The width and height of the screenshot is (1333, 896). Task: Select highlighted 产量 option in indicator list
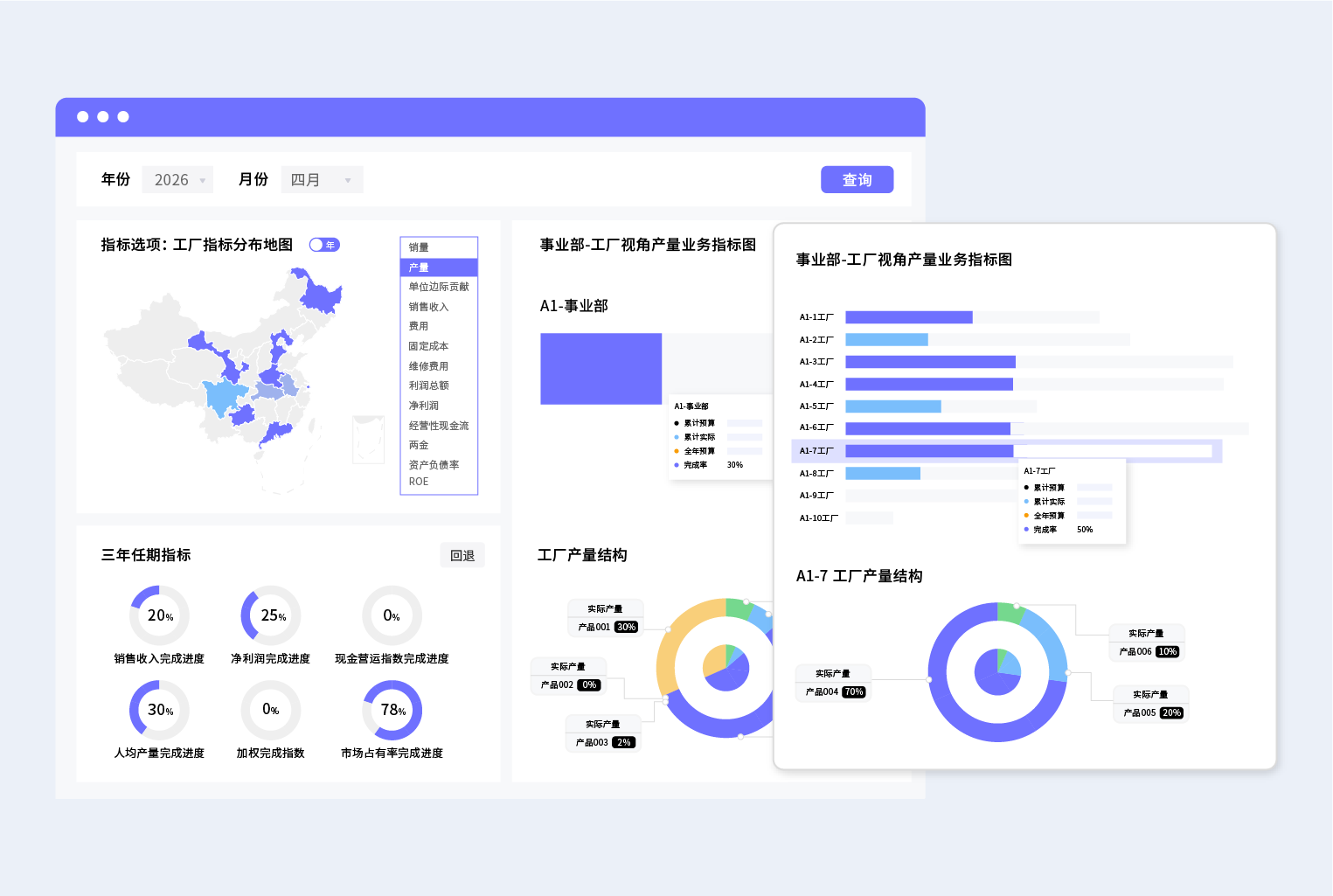point(439,267)
